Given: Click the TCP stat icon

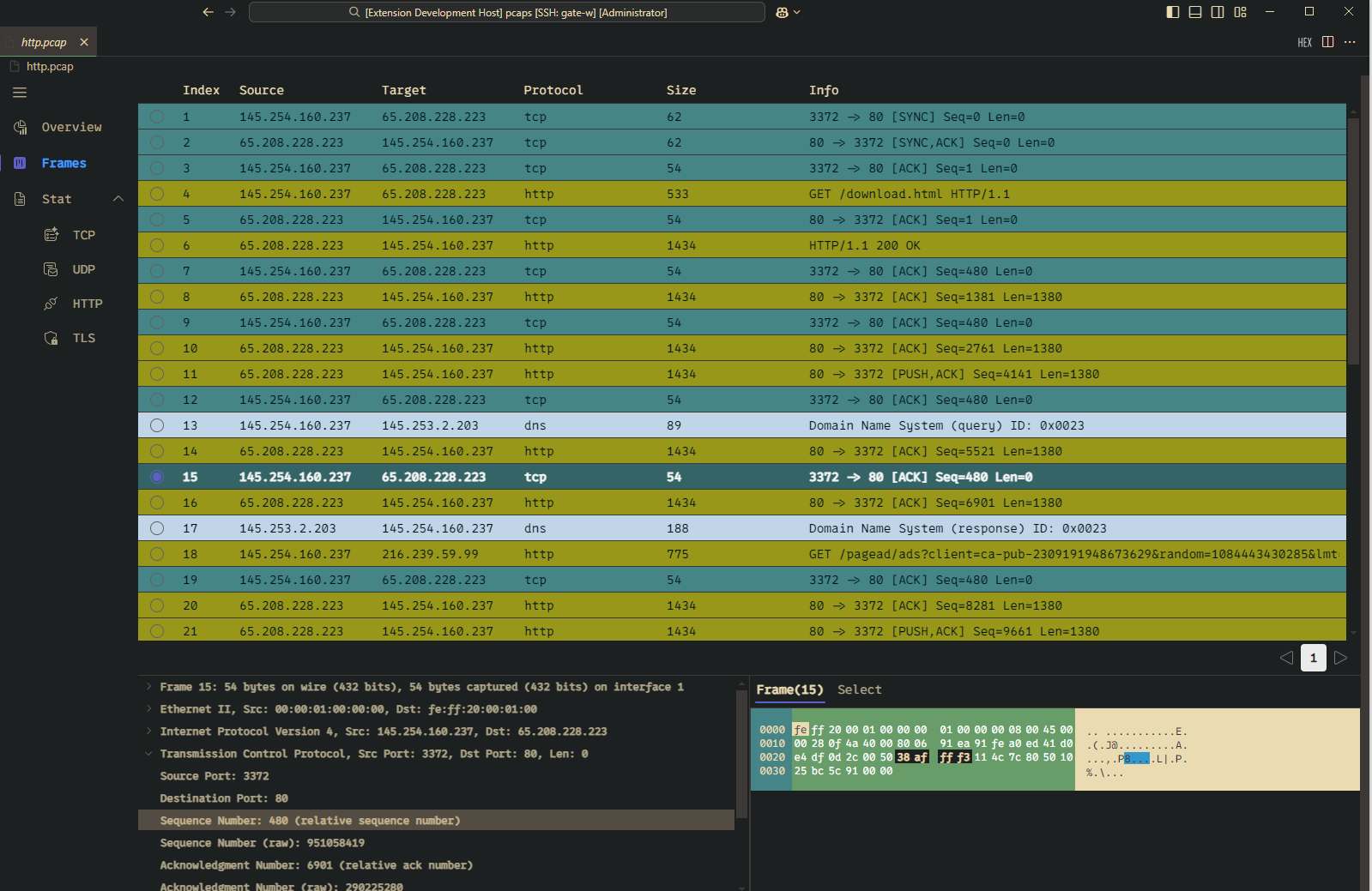Looking at the screenshot, I should coord(51,234).
